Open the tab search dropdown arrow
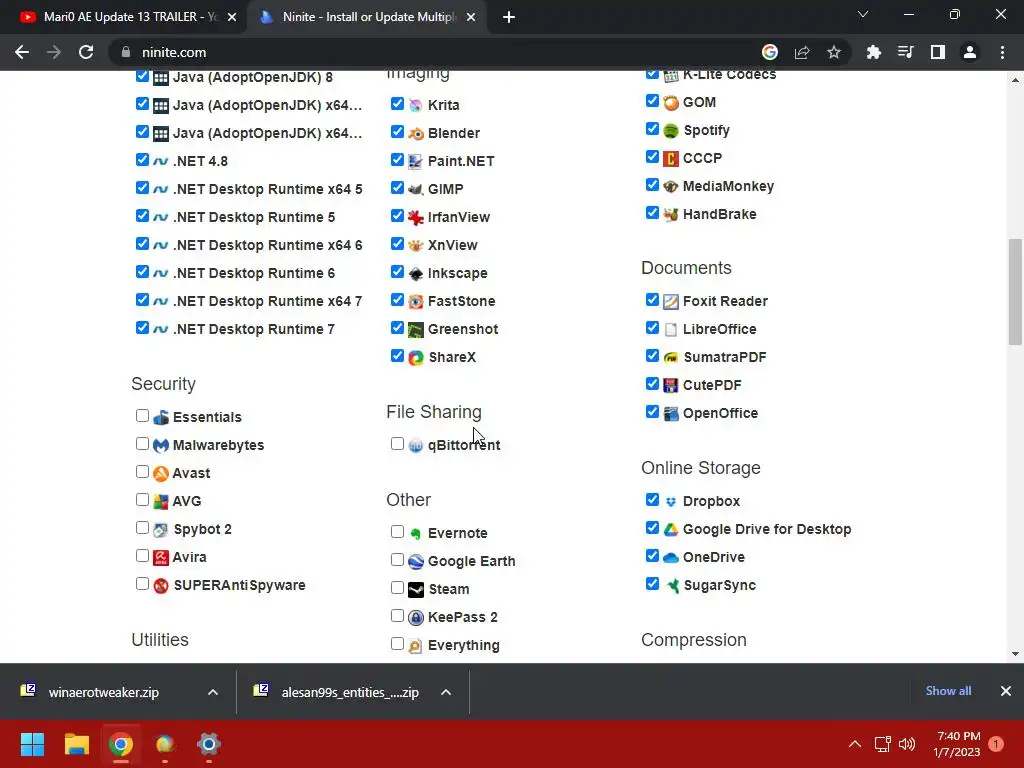 coord(863,14)
